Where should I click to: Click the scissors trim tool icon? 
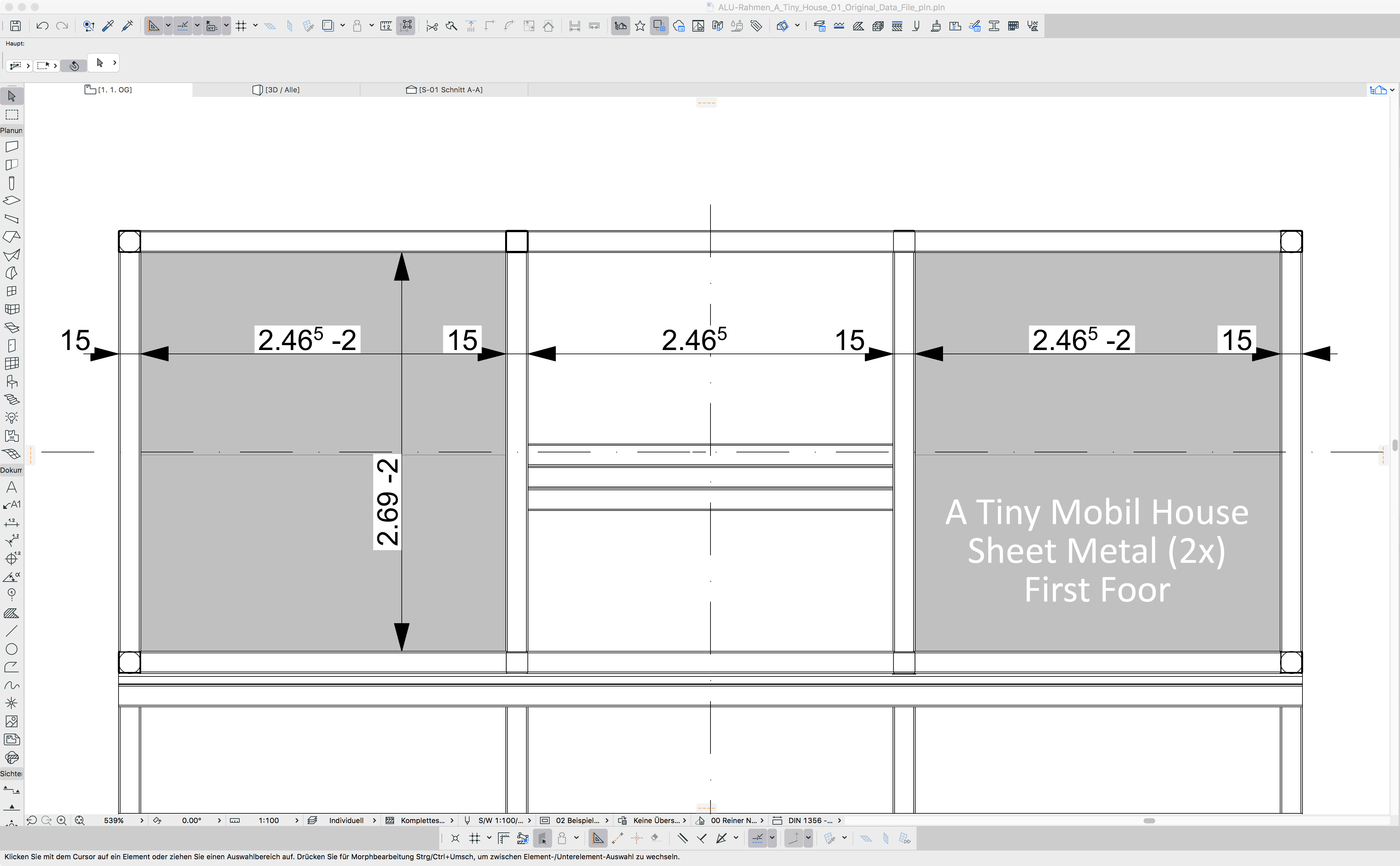tap(432, 26)
